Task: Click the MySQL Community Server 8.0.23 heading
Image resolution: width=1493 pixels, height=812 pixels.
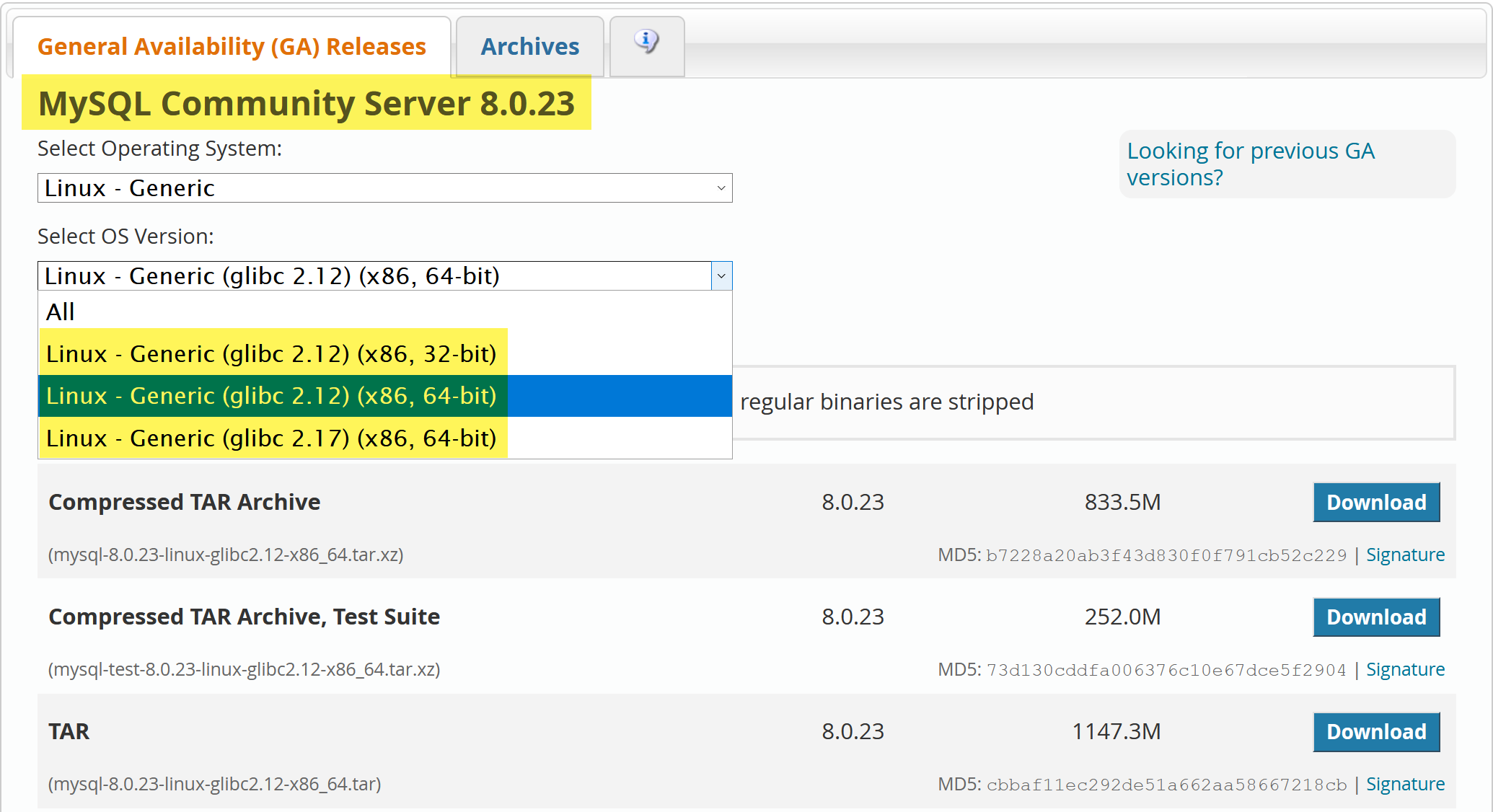Action: (307, 103)
